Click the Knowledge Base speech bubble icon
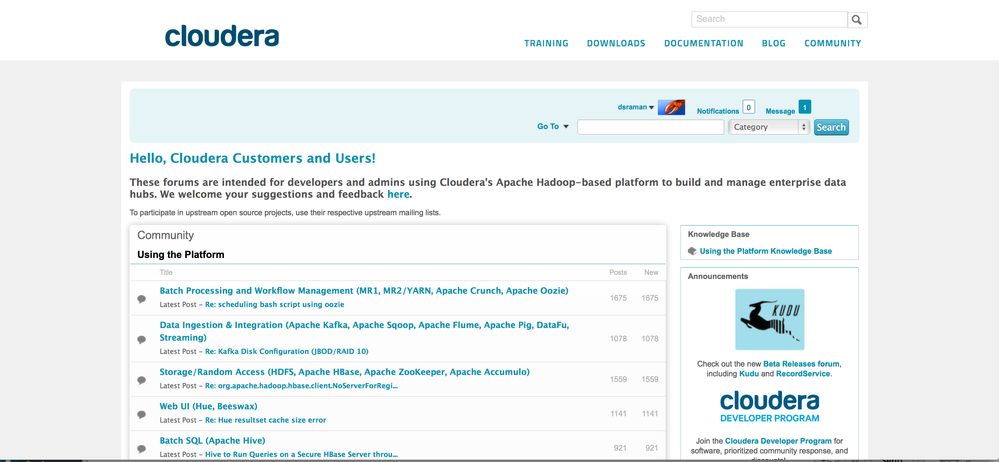Image resolution: width=999 pixels, height=462 pixels. coord(692,251)
